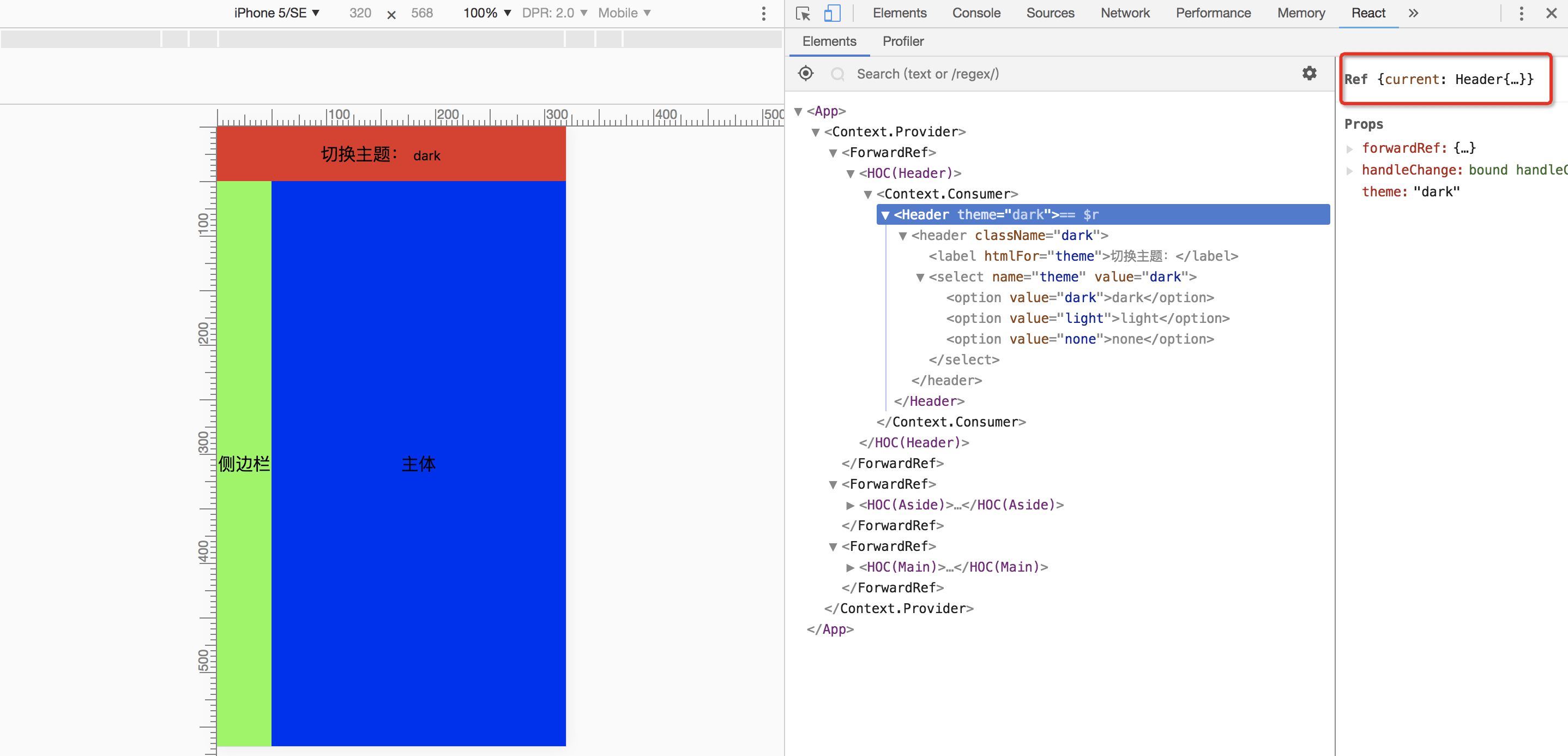Click the React select-component target icon
Image resolution: width=1568 pixels, height=756 pixels.
point(805,74)
